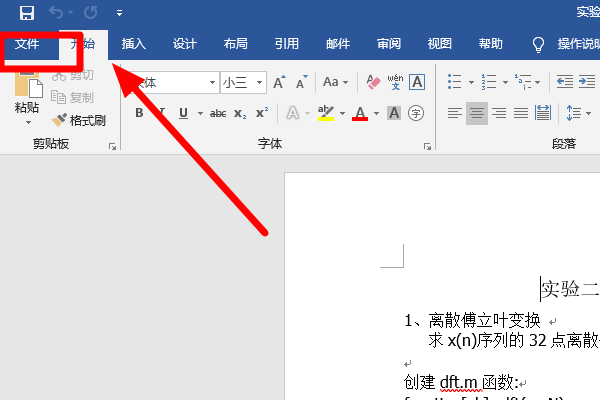Apply distributed alignment
600x400 pixels.
pyautogui.click(x=543, y=113)
